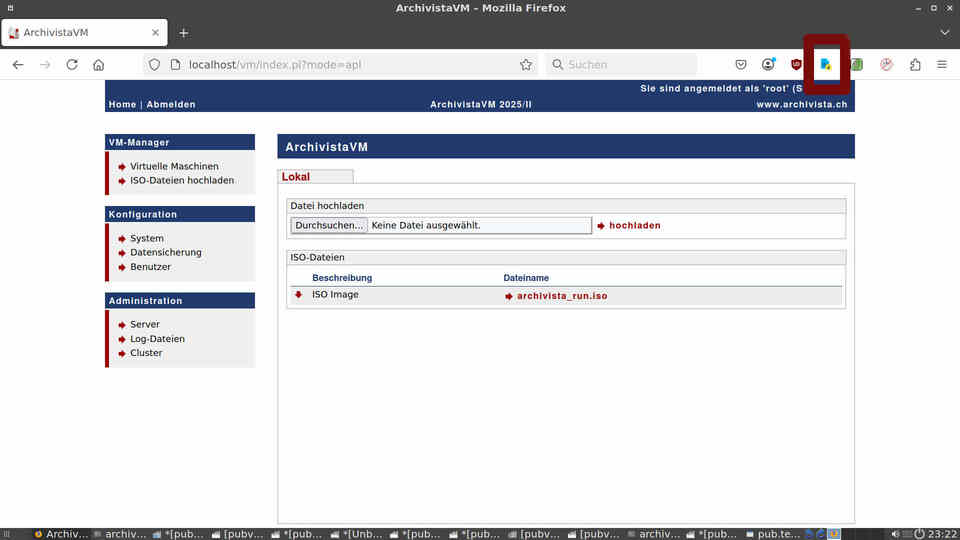
Task: Reload the current page
Action: pos(72,64)
